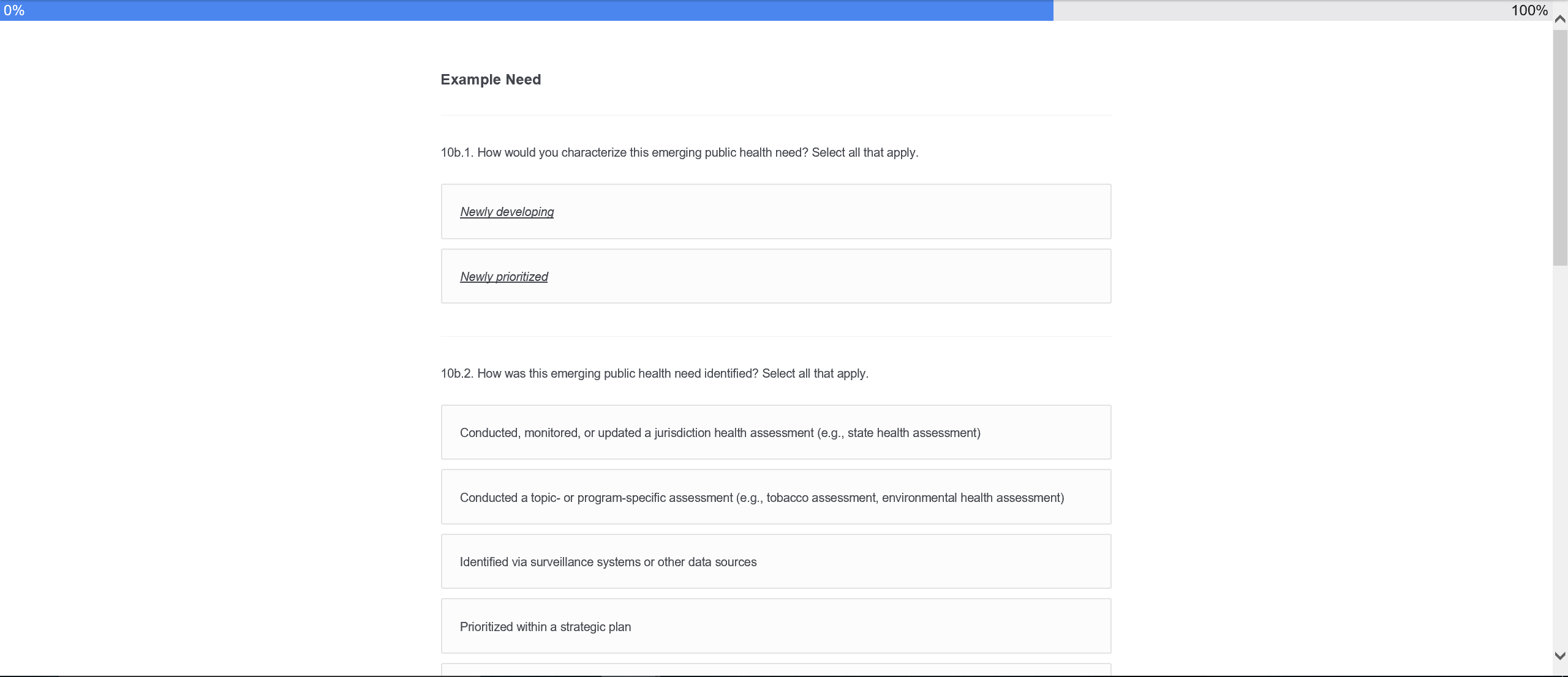Check the jurisdiction health assessment option
1568x677 pixels.
(775, 433)
